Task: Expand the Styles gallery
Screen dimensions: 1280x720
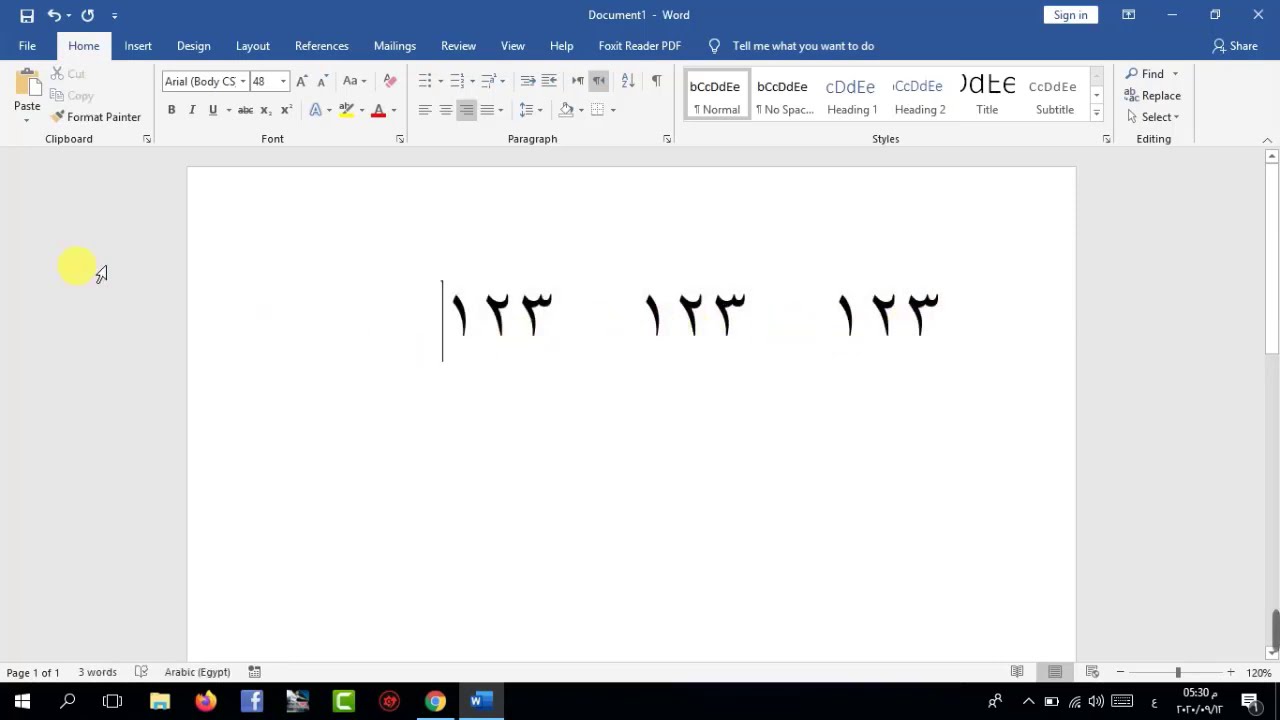Action: [1097, 114]
